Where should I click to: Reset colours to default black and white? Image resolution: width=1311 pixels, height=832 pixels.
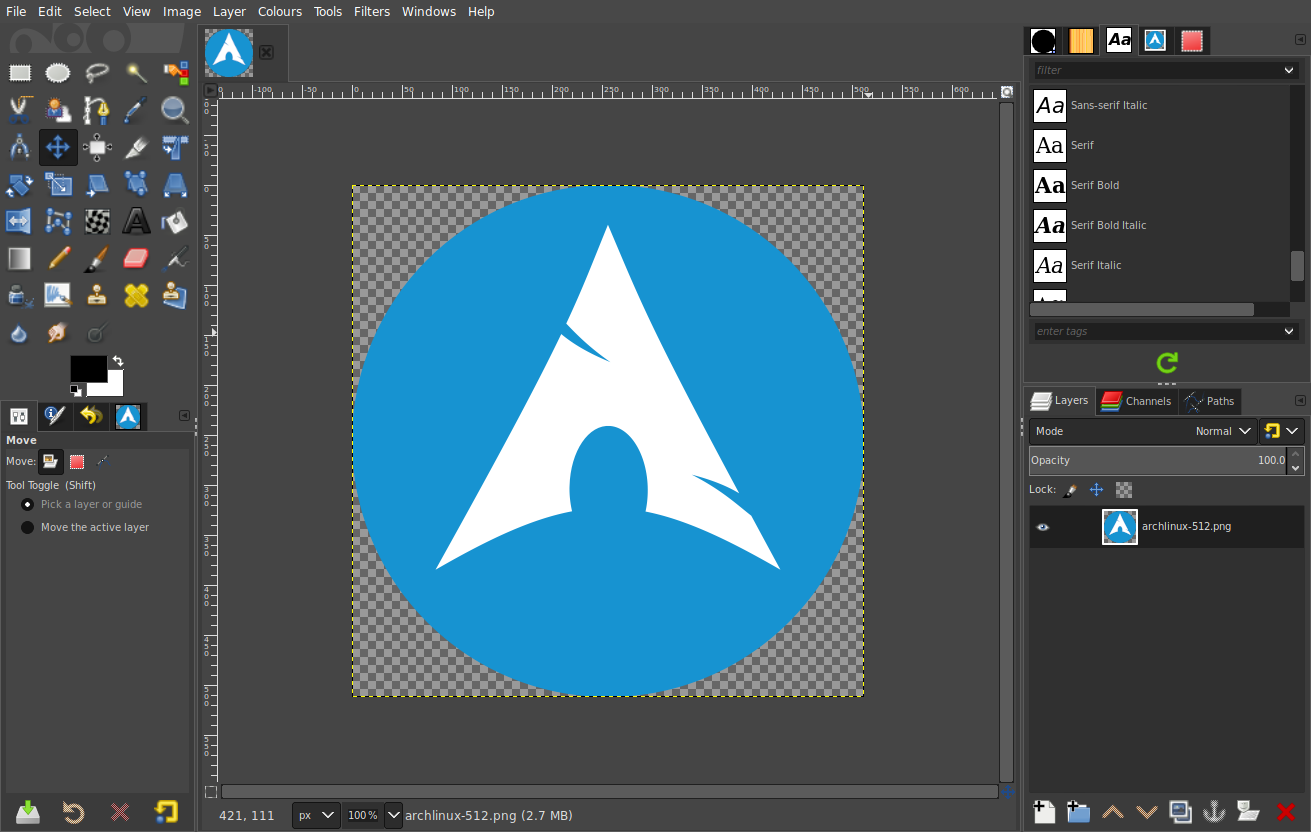pyautogui.click(x=76, y=390)
